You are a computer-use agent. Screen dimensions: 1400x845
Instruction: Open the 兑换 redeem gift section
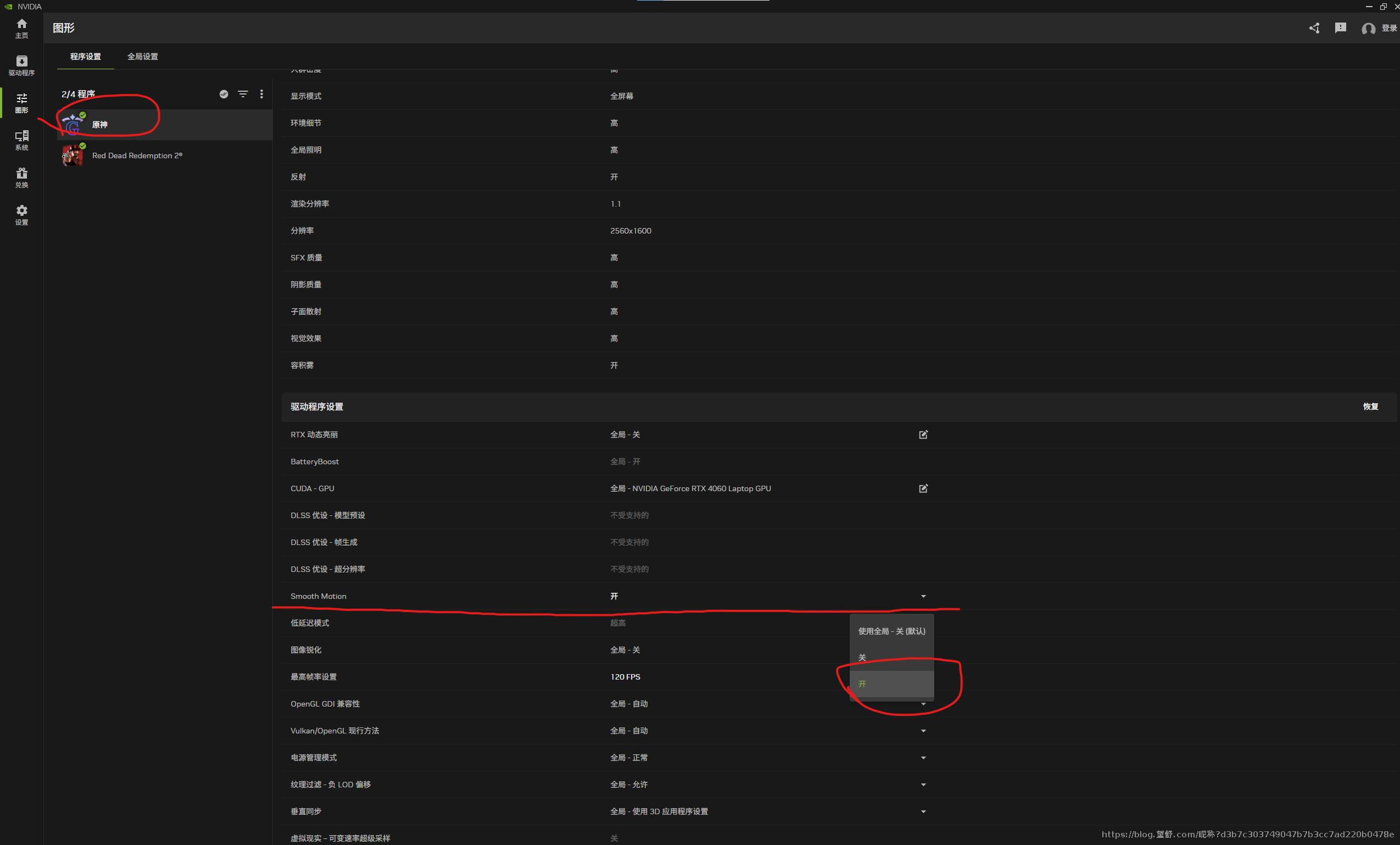[x=21, y=178]
